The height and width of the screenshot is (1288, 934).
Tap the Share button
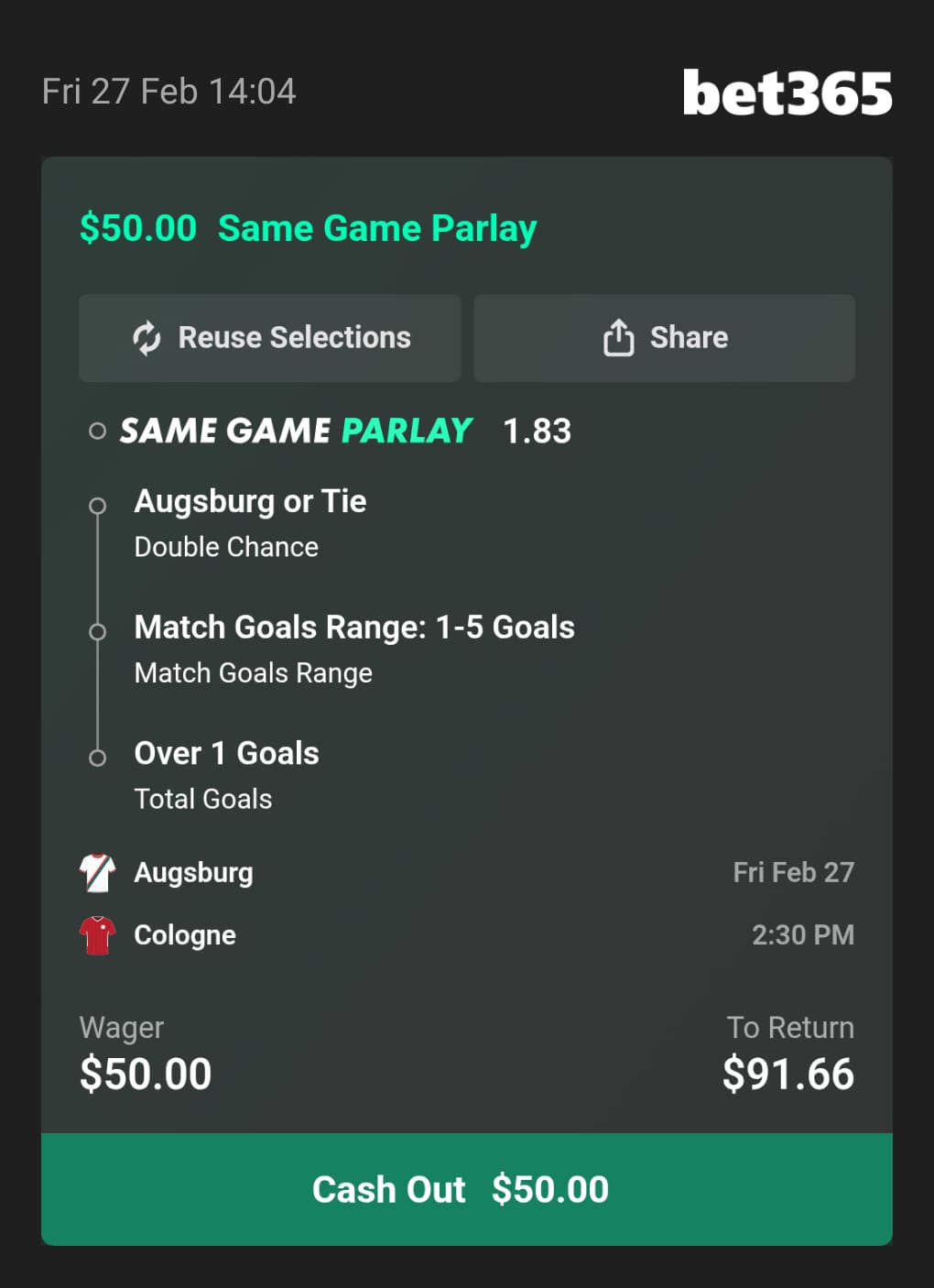[x=664, y=338]
